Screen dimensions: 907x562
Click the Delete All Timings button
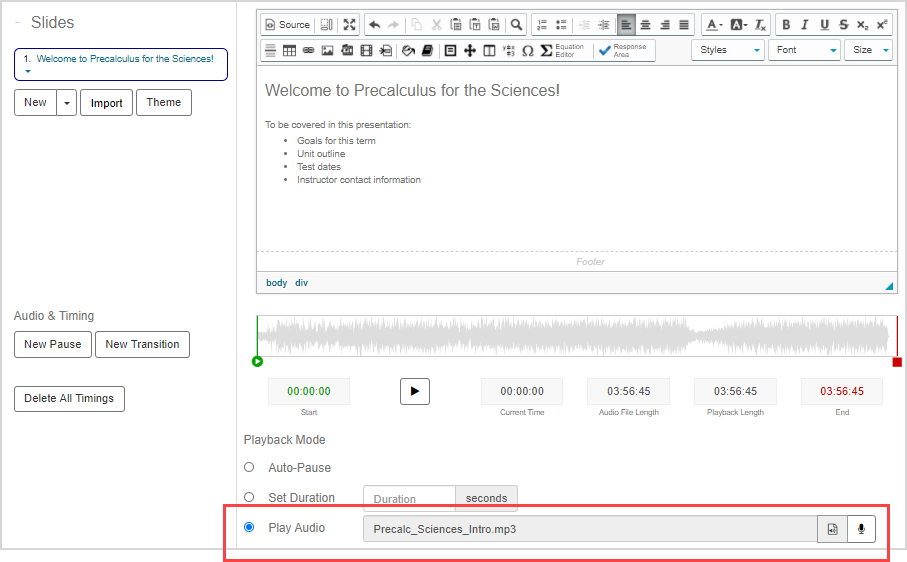coord(69,398)
